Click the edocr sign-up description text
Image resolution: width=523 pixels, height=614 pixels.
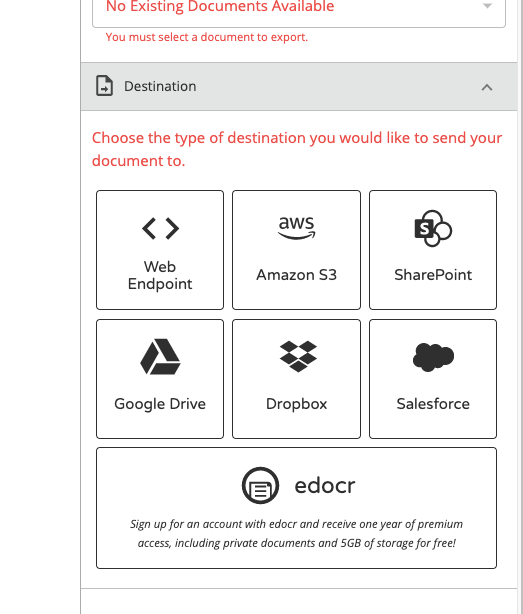pyautogui.click(x=296, y=533)
